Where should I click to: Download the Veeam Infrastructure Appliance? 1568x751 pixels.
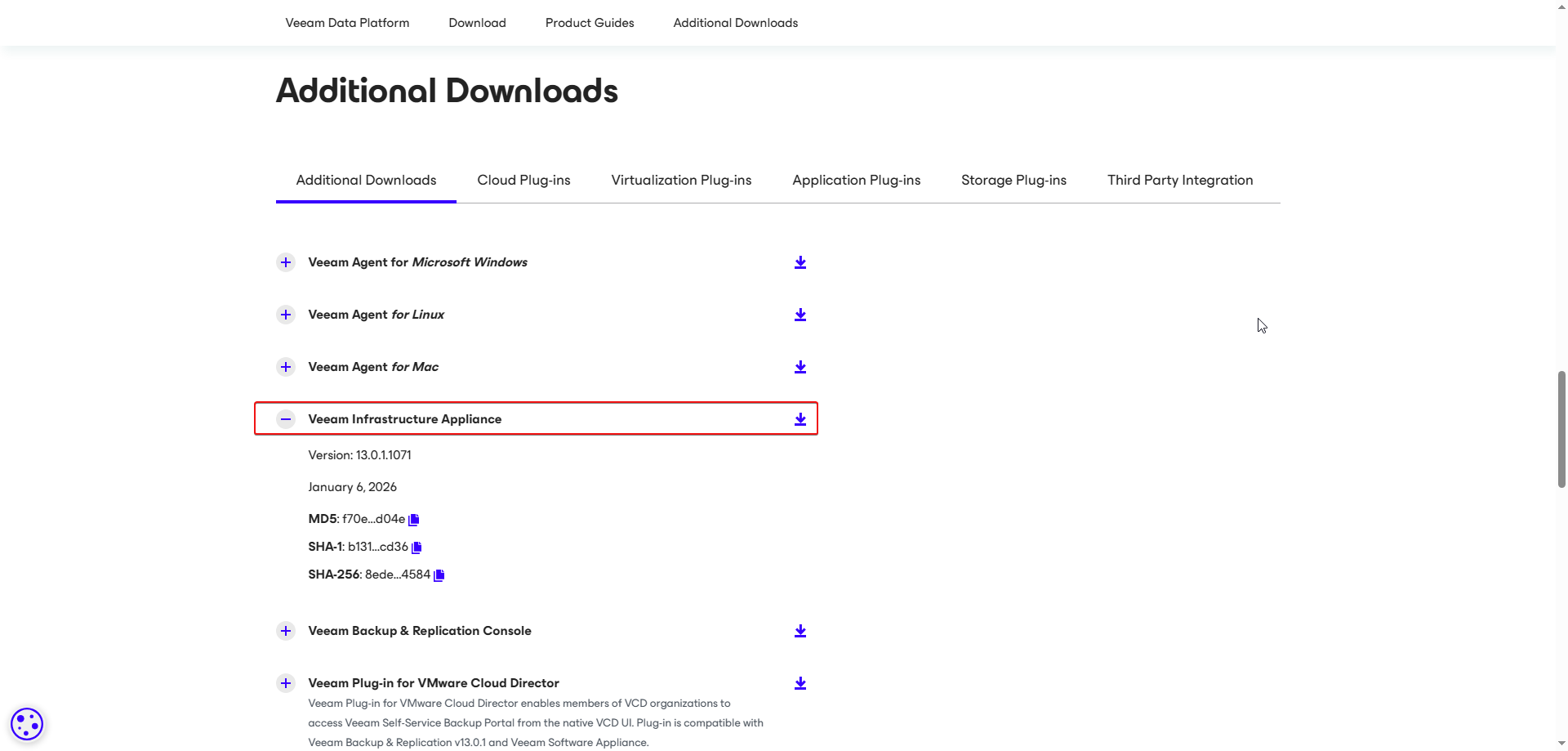pyautogui.click(x=800, y=419)
